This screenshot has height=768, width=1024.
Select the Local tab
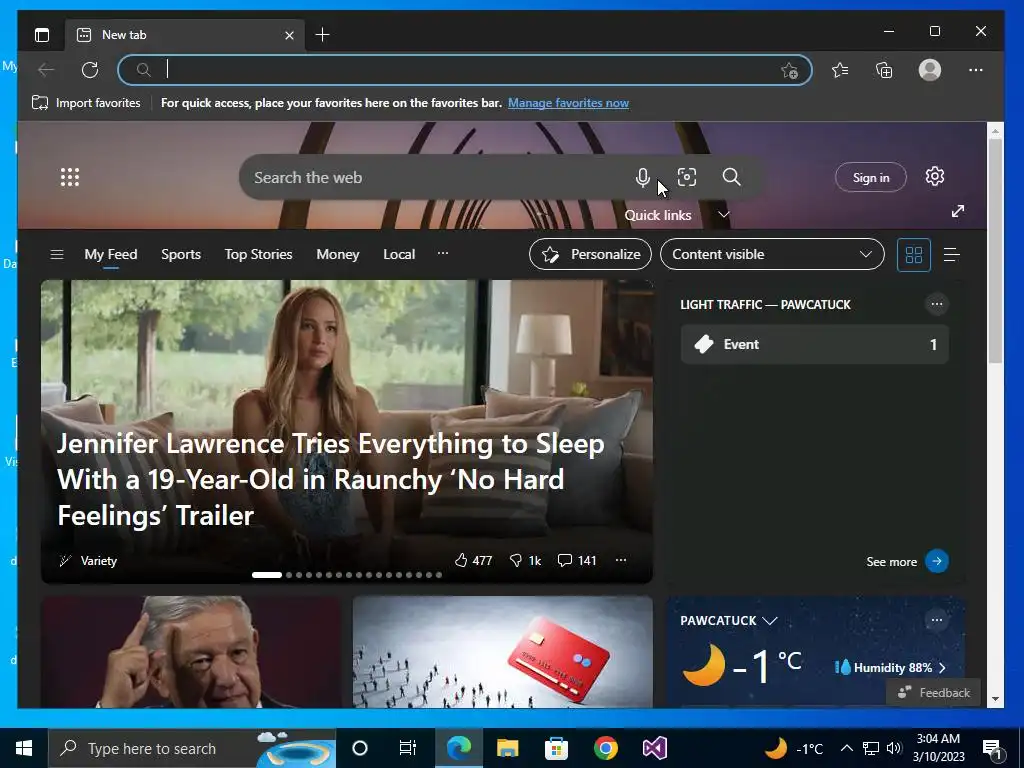399,254
